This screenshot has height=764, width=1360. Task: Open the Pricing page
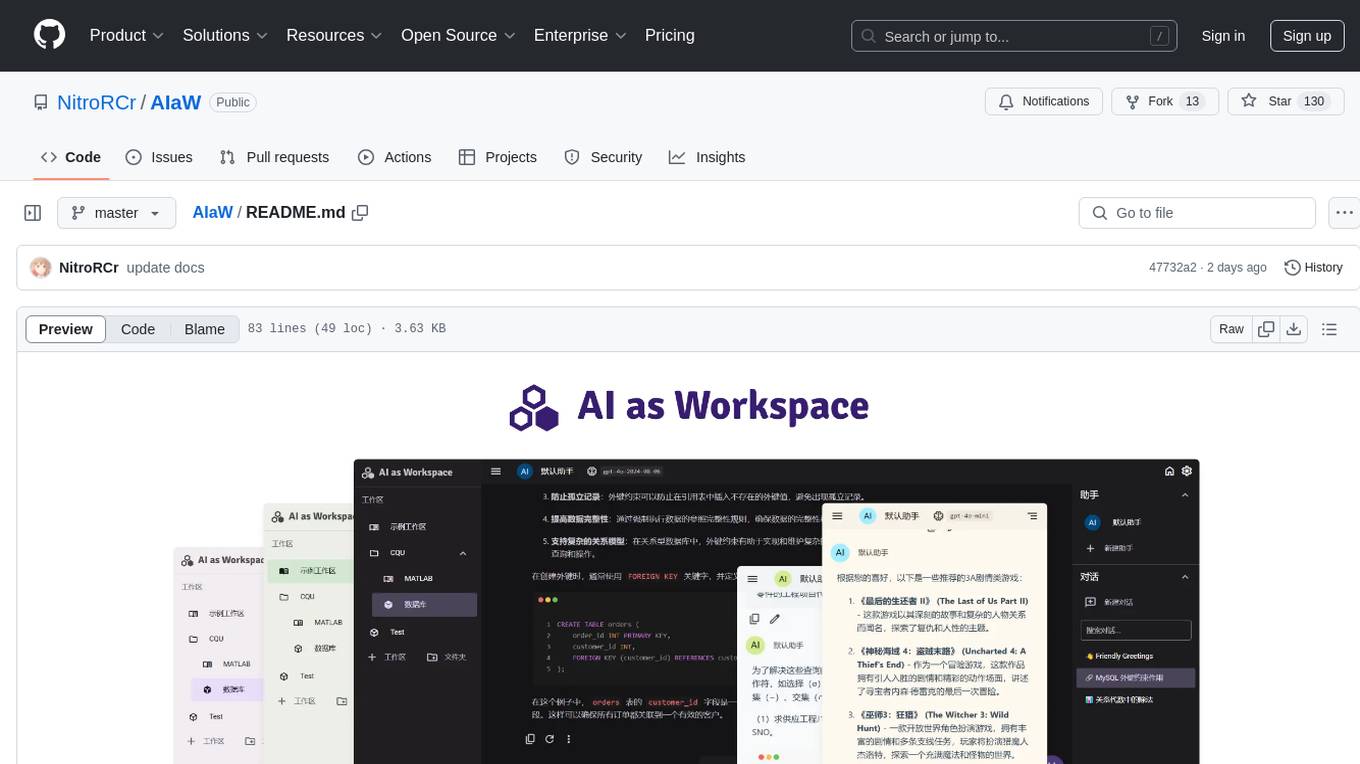(670, 35)
